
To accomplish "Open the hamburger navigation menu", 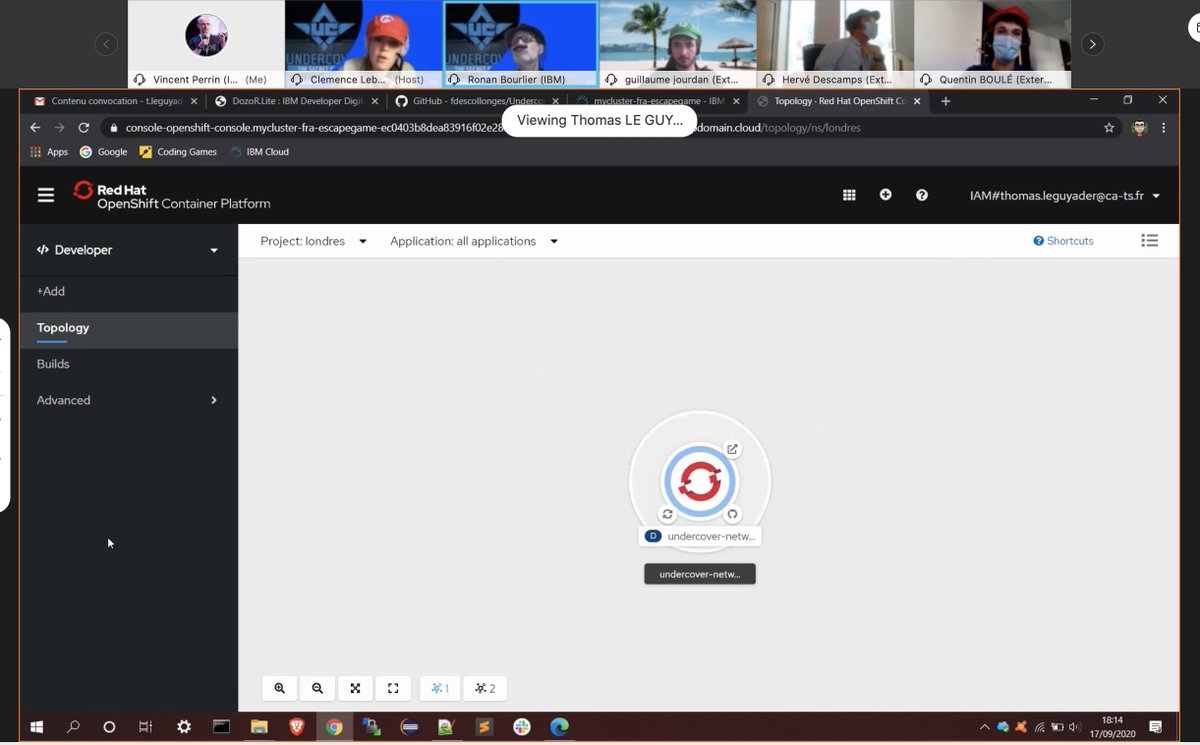I will 46,195.
